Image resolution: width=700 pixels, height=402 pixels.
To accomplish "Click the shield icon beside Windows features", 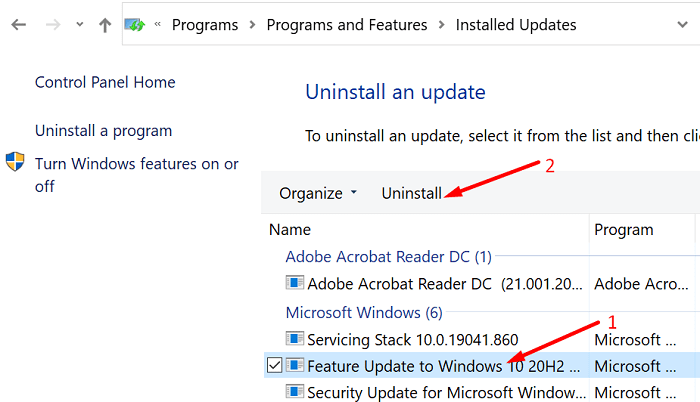I will [x=16, y=164].
